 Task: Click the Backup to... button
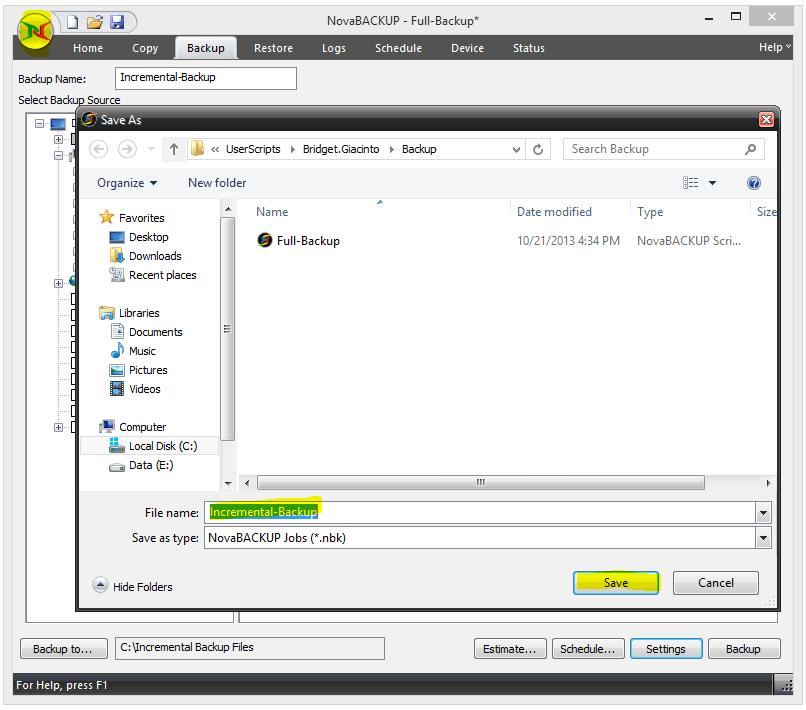tap(64, 649)
